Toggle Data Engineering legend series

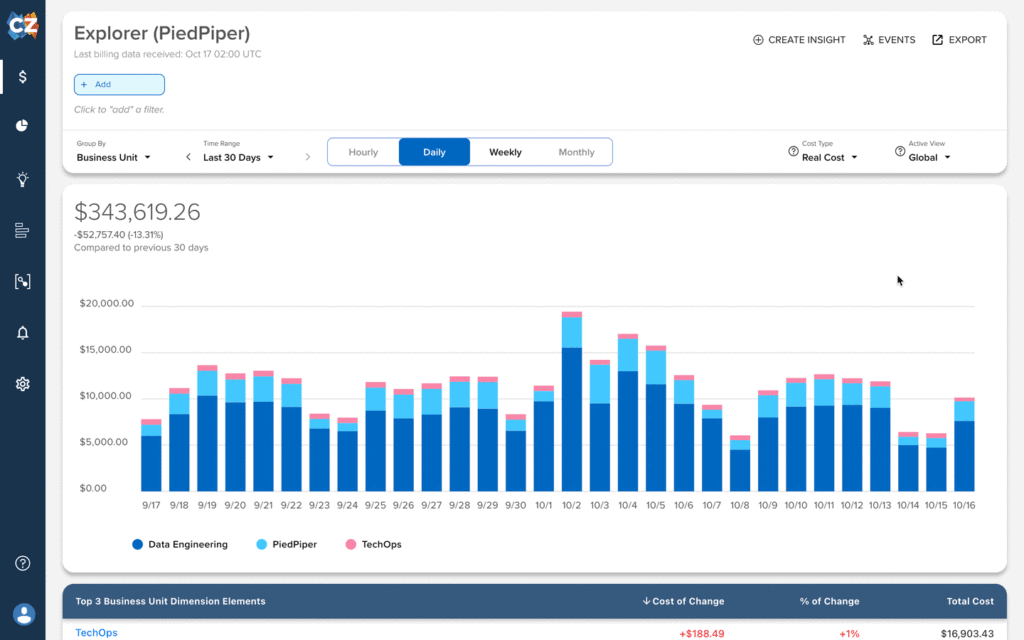180,545
